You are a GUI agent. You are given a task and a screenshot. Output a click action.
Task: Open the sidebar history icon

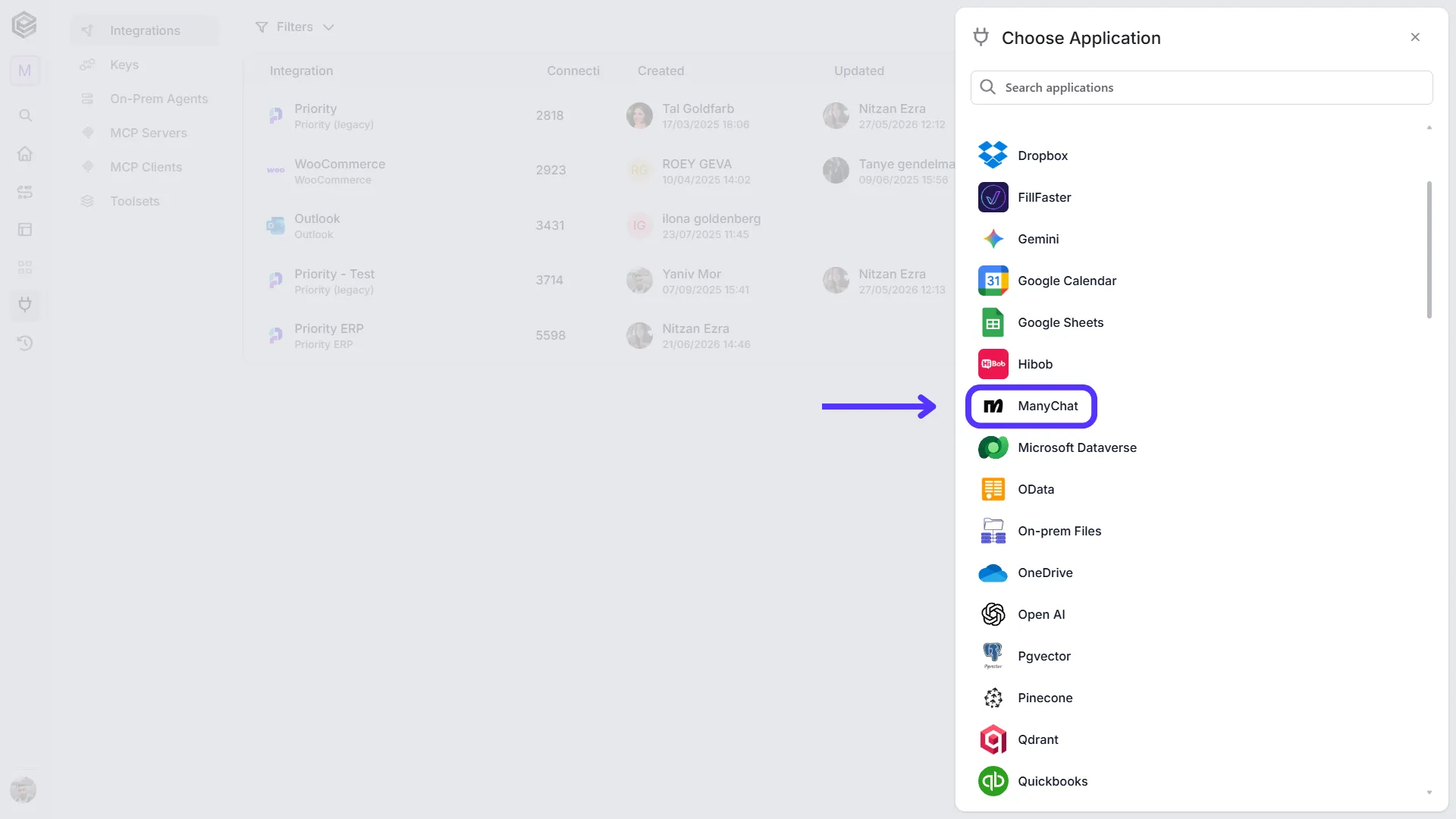tap(25, 343)
